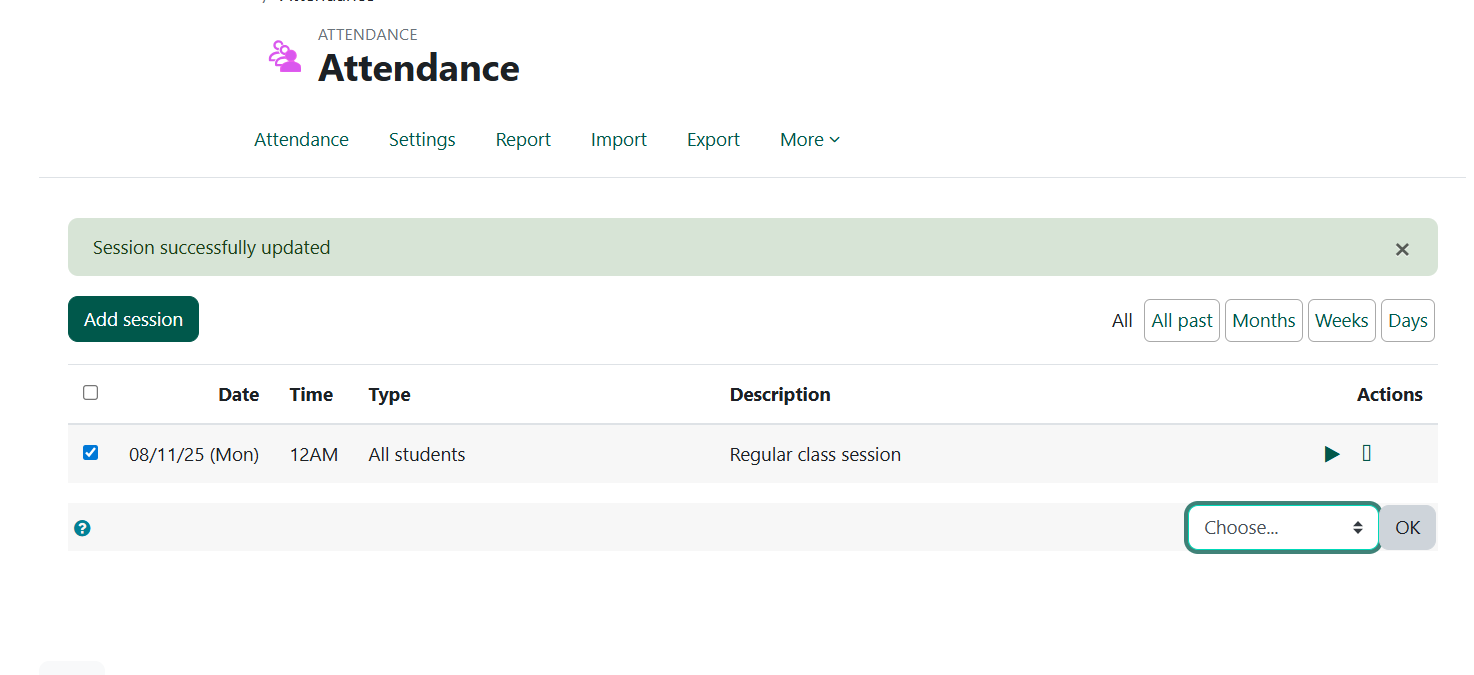Uncheck the 08/11/25 session checkbox
Viewport: 1474px width, 675px height.
pos(91,453)
